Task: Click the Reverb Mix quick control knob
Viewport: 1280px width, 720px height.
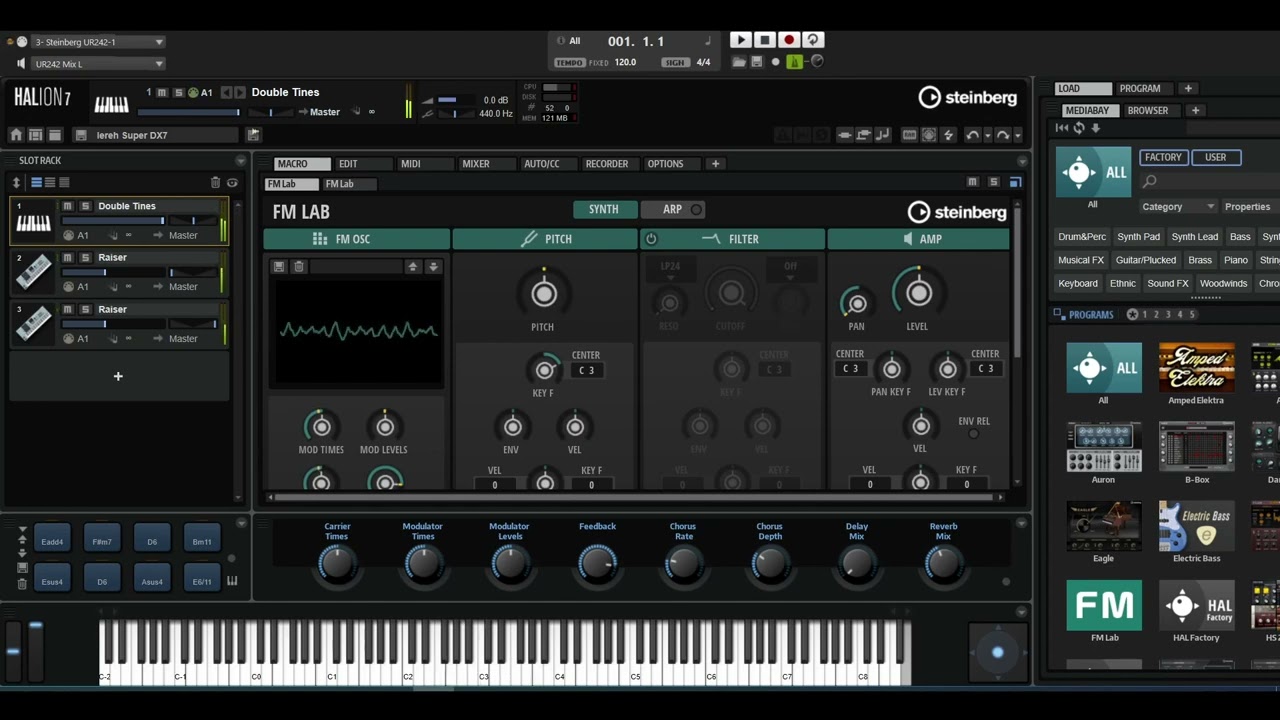Action: coord(943,565)
